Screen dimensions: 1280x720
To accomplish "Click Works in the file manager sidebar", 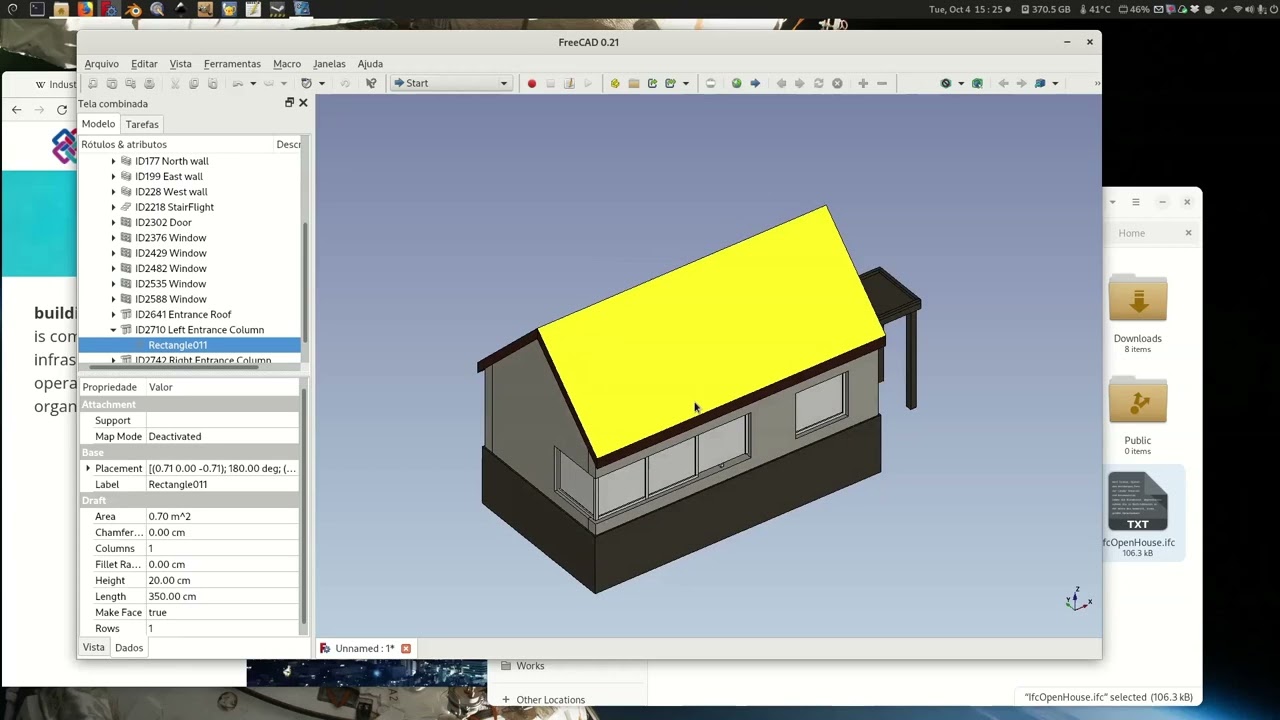I will (x=530, y=666).
